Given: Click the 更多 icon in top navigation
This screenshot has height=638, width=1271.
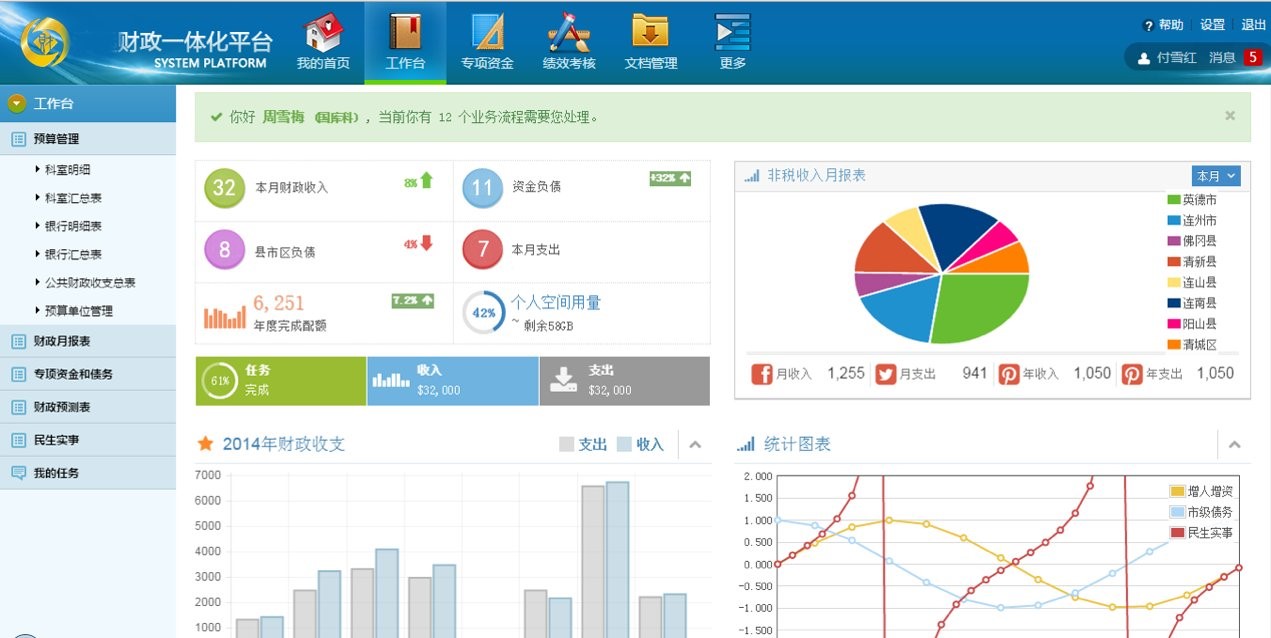Looking at the screenshot, I should (x=732, y=33).
